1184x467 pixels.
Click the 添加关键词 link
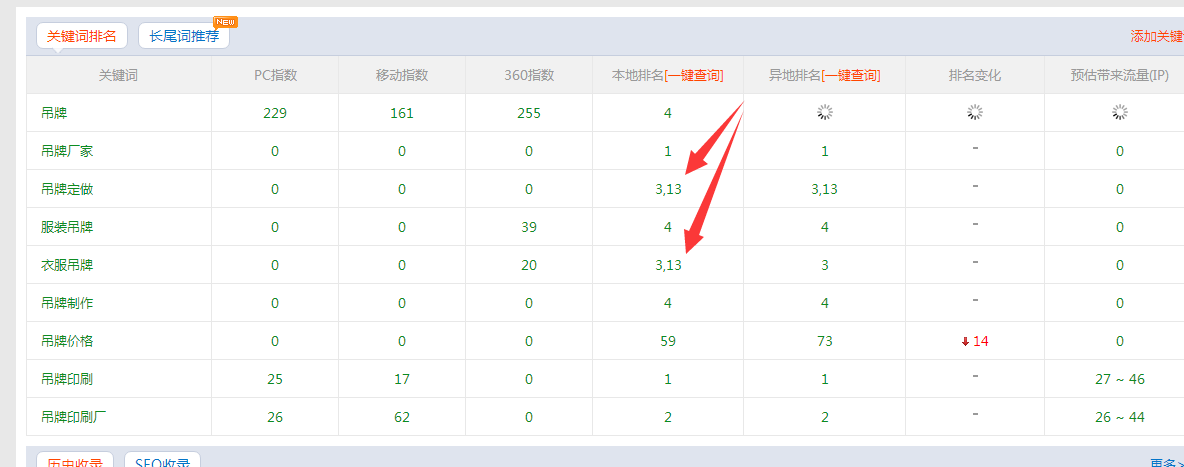(1157, 36)
